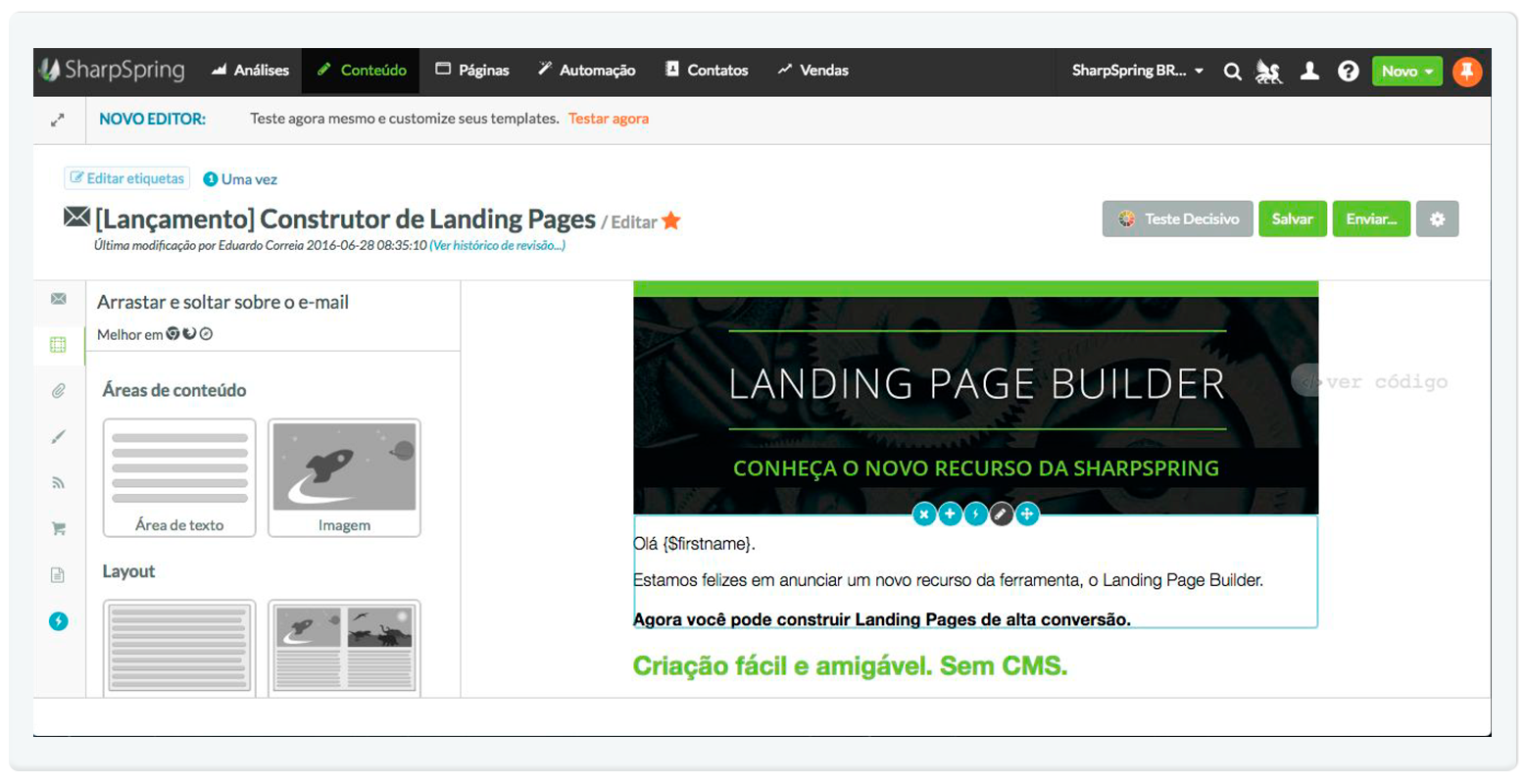The width and height of the screenshot is (1525, 784).
Task: Click the Editar etiquetas button
Action: (127, 178)
